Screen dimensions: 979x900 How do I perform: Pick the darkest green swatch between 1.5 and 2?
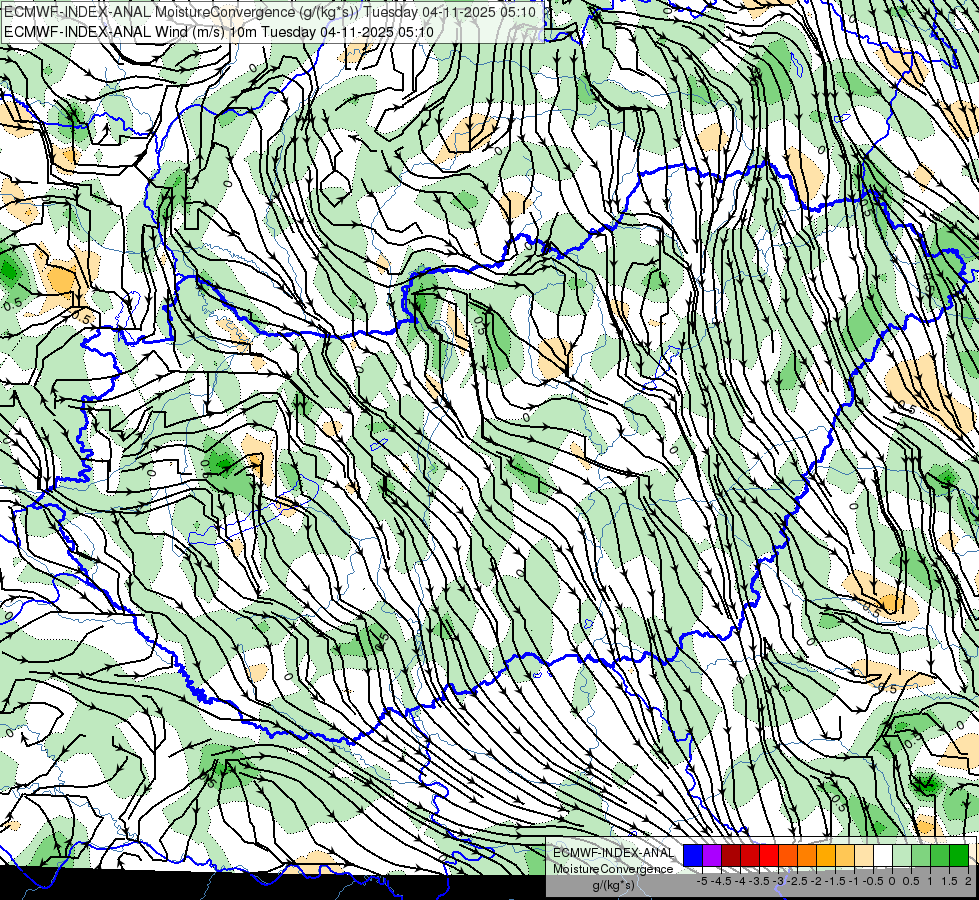959,855
